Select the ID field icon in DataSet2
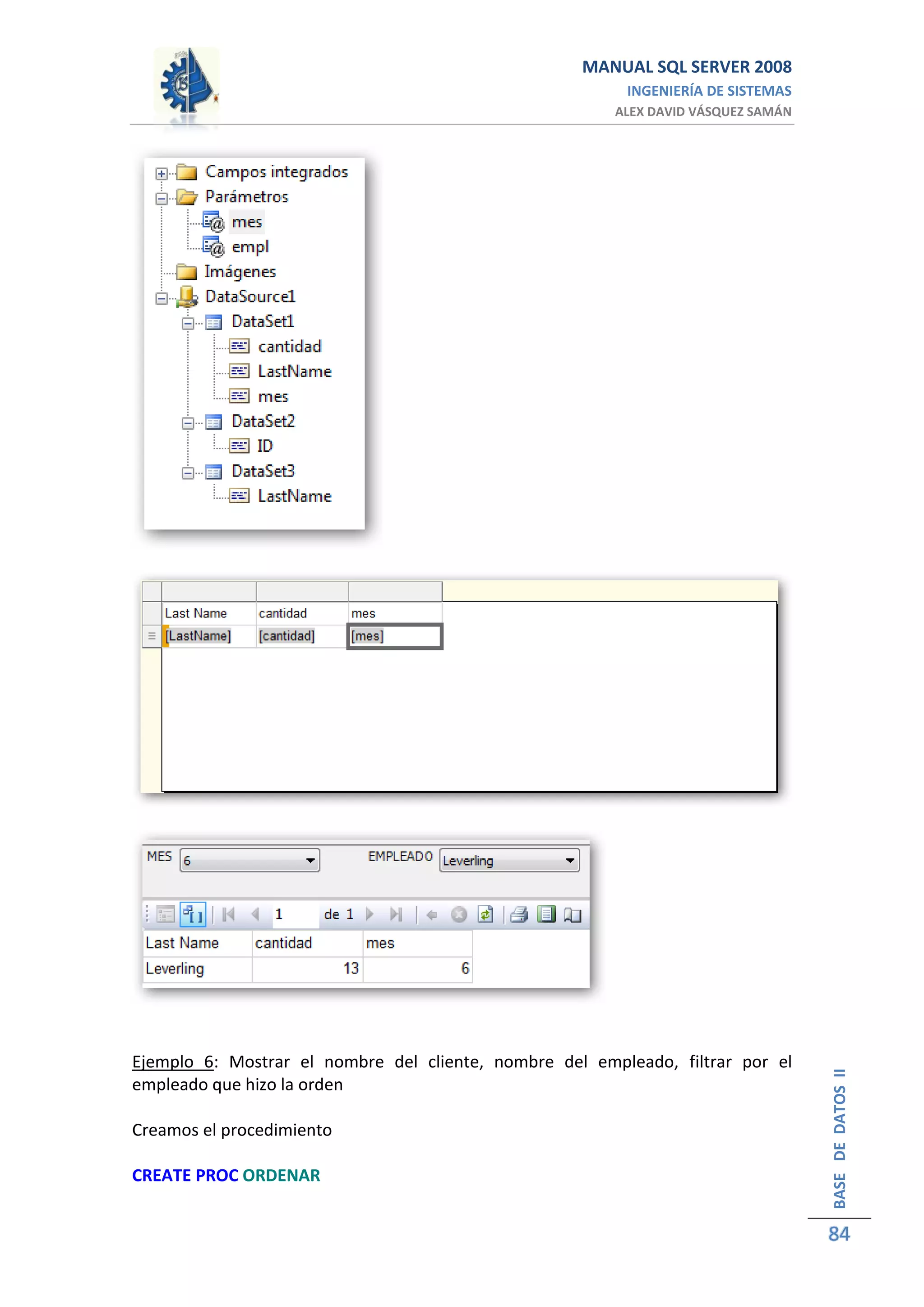The width and height of the screenshot is (924, 1307). point(240,446)
